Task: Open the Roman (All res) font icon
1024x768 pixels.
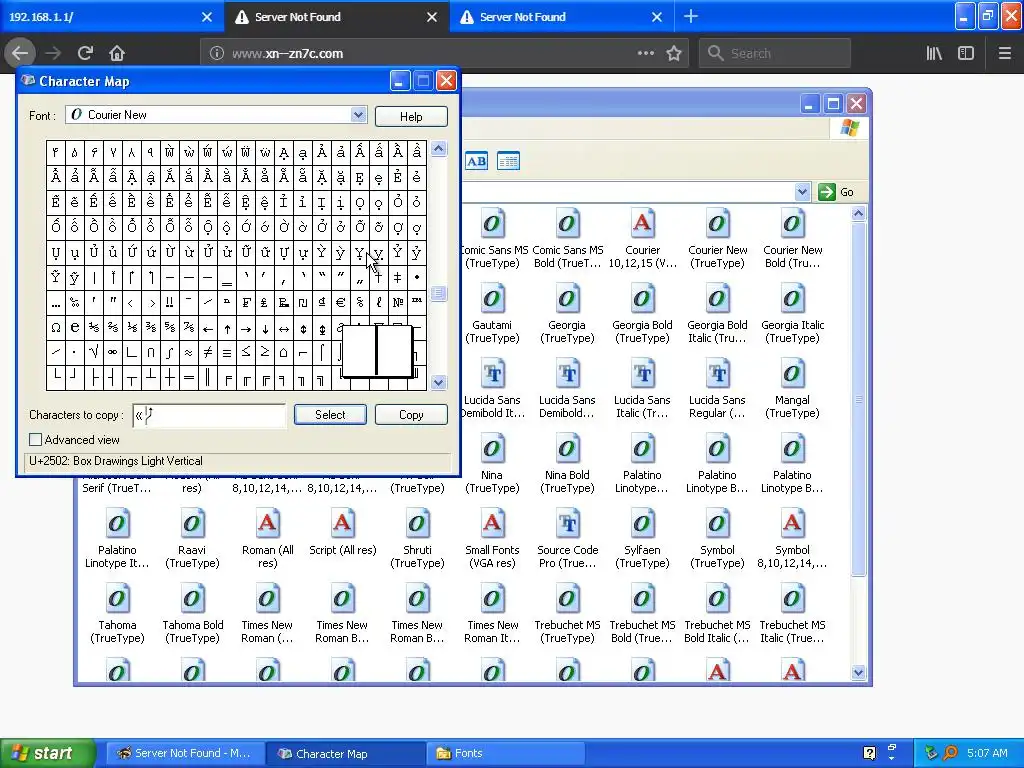Action: [267, 524]
